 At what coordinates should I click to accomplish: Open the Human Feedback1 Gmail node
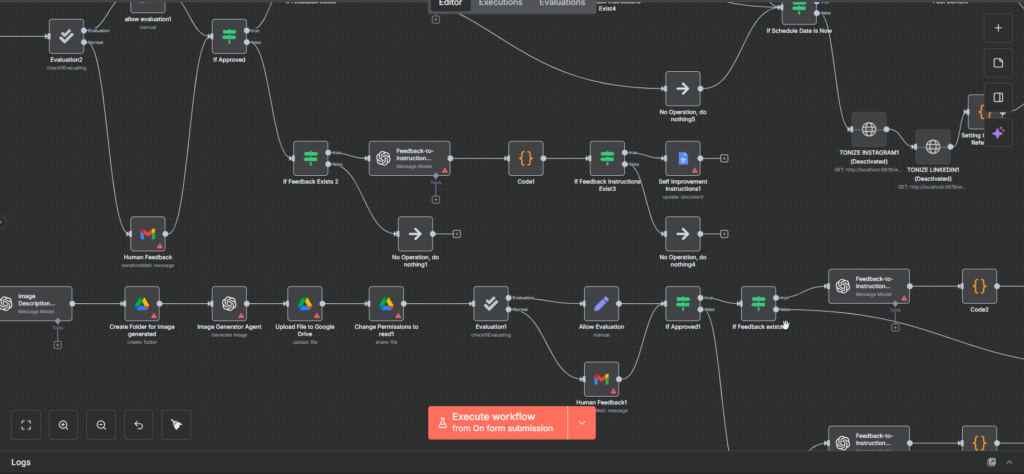(x=601, y=379)
